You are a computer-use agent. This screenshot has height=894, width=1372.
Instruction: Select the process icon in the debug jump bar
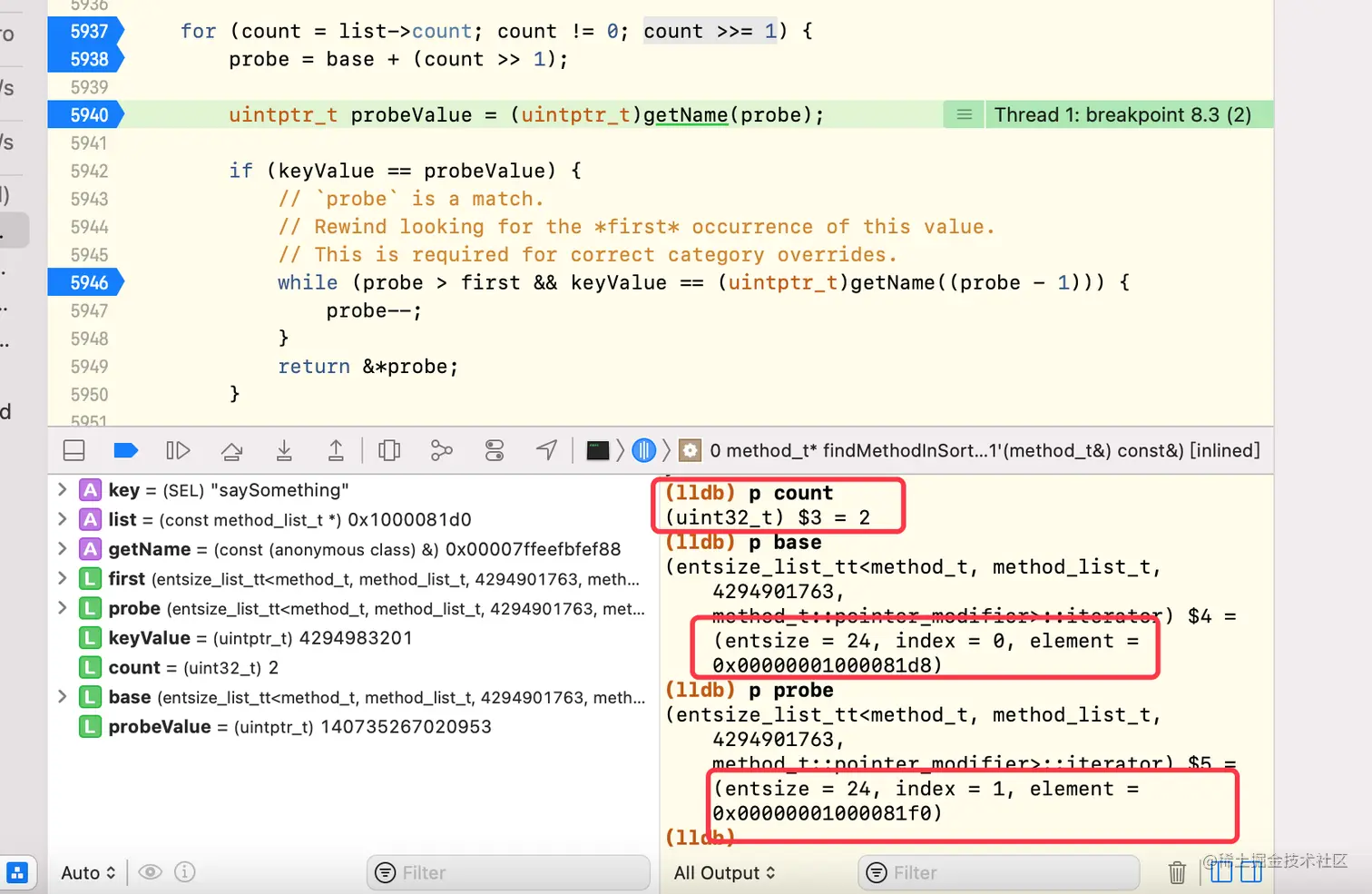pyautogui.click(x=598, y=450)
